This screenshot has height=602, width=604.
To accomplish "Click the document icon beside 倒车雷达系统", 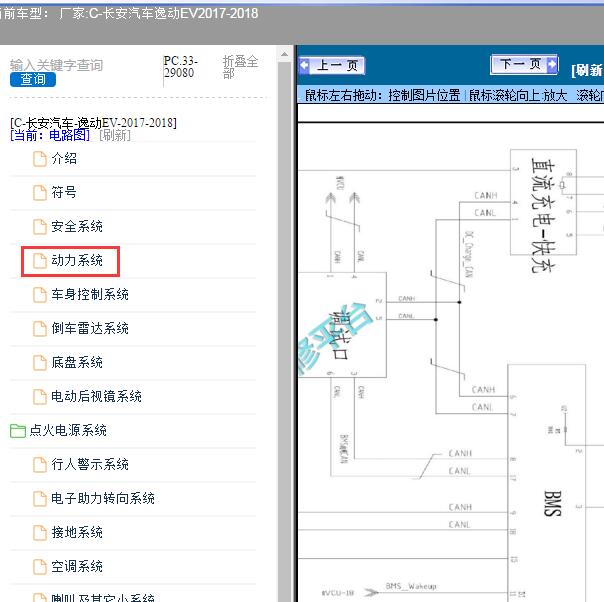I will pos(40,329).
